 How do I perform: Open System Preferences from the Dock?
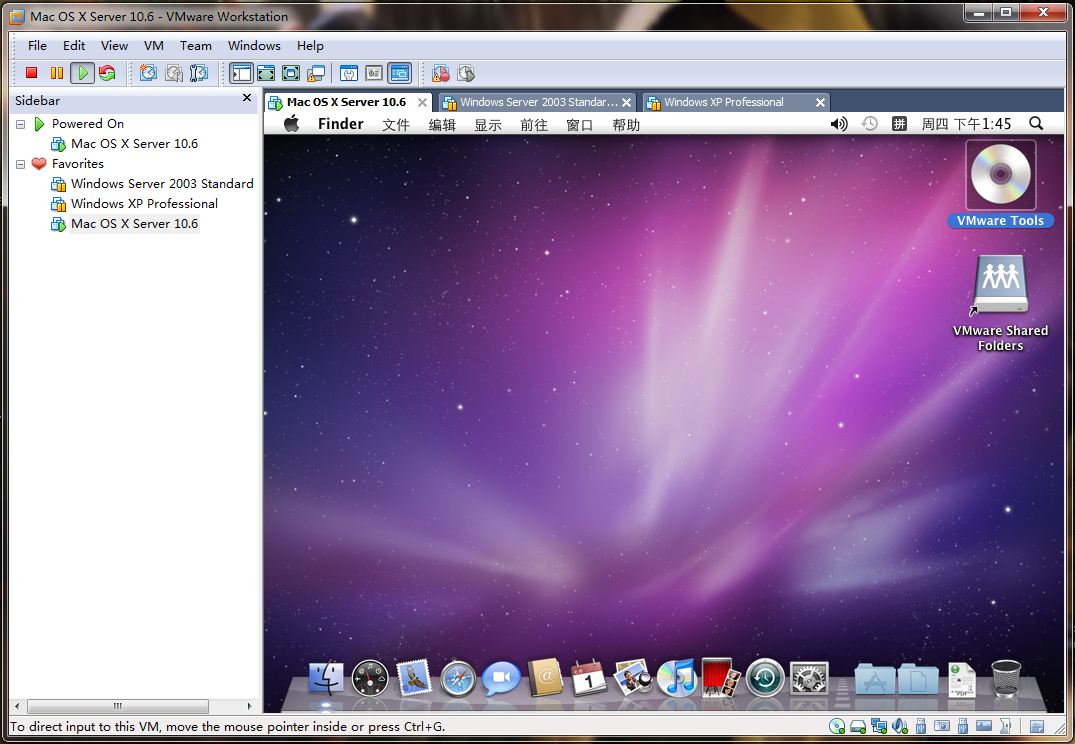tap(809, 679)
